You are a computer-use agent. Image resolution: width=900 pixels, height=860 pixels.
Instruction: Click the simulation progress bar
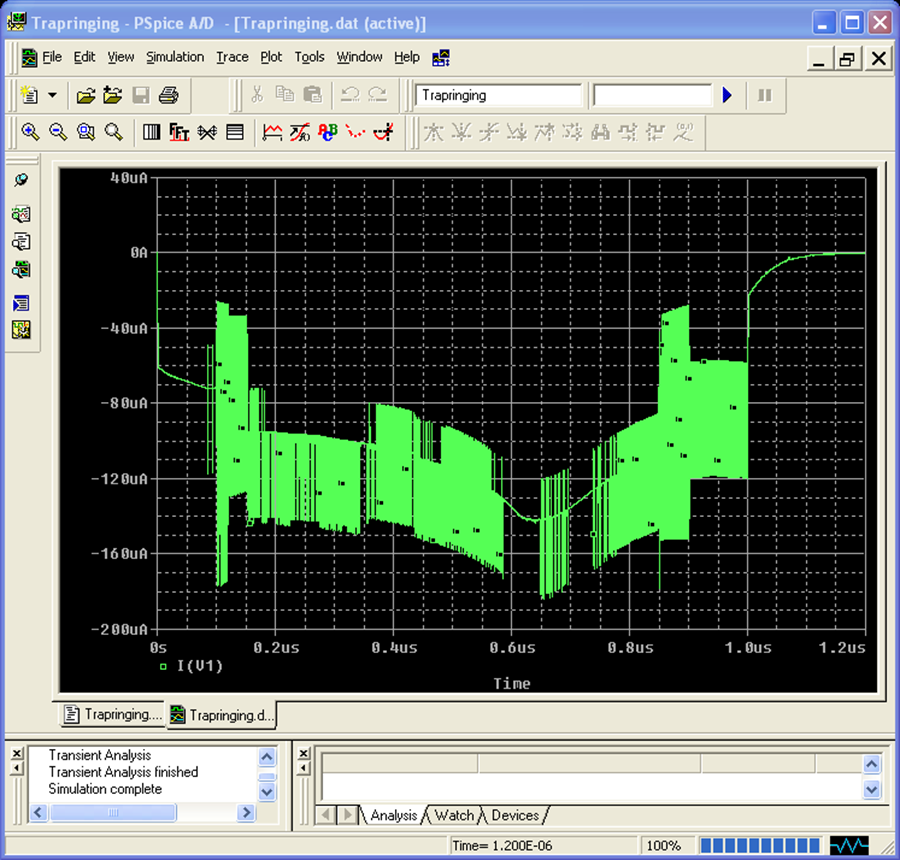[x=760, y=846]
